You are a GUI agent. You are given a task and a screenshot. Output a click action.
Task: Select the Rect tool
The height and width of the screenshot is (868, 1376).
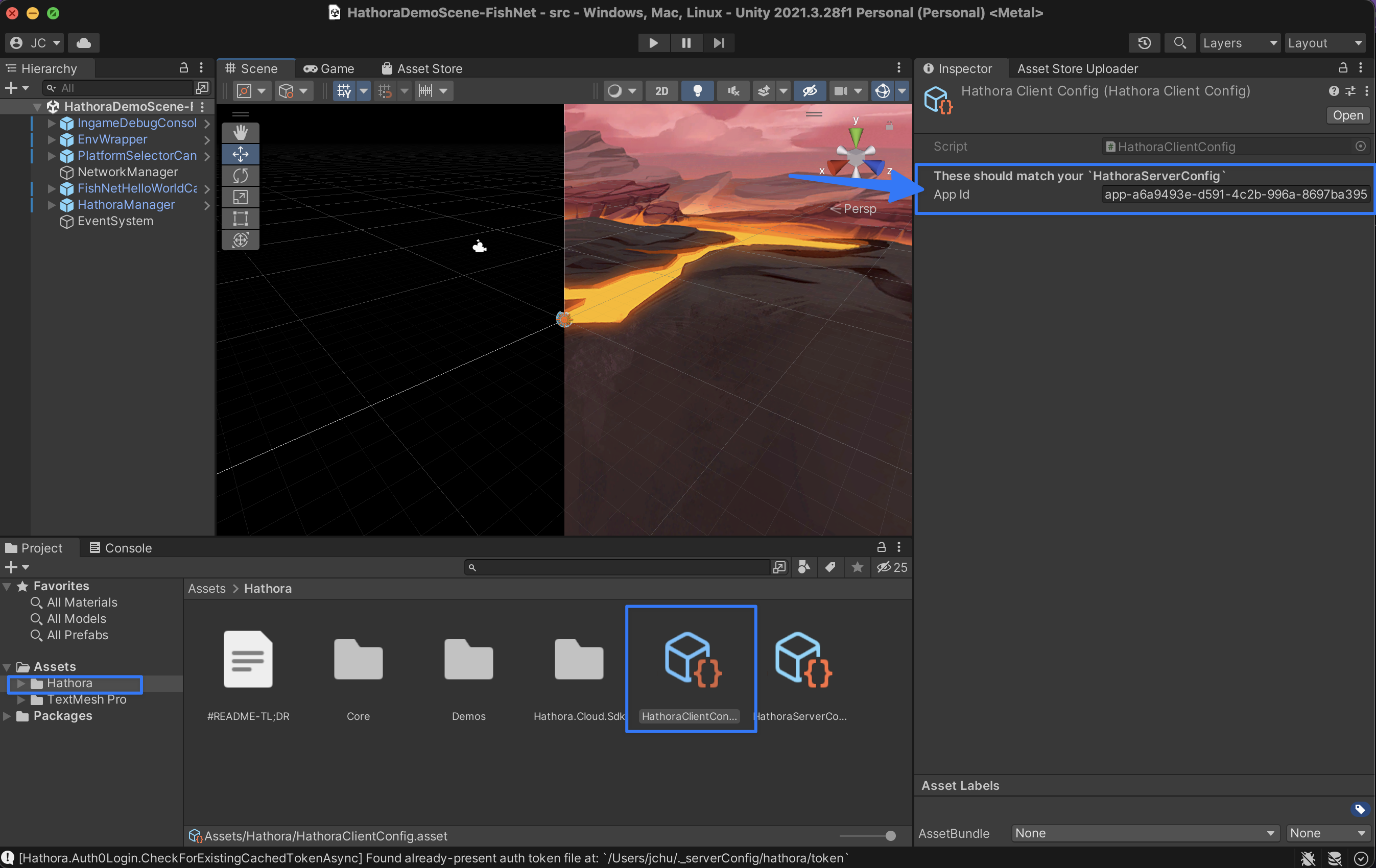[x=240, y=218]
